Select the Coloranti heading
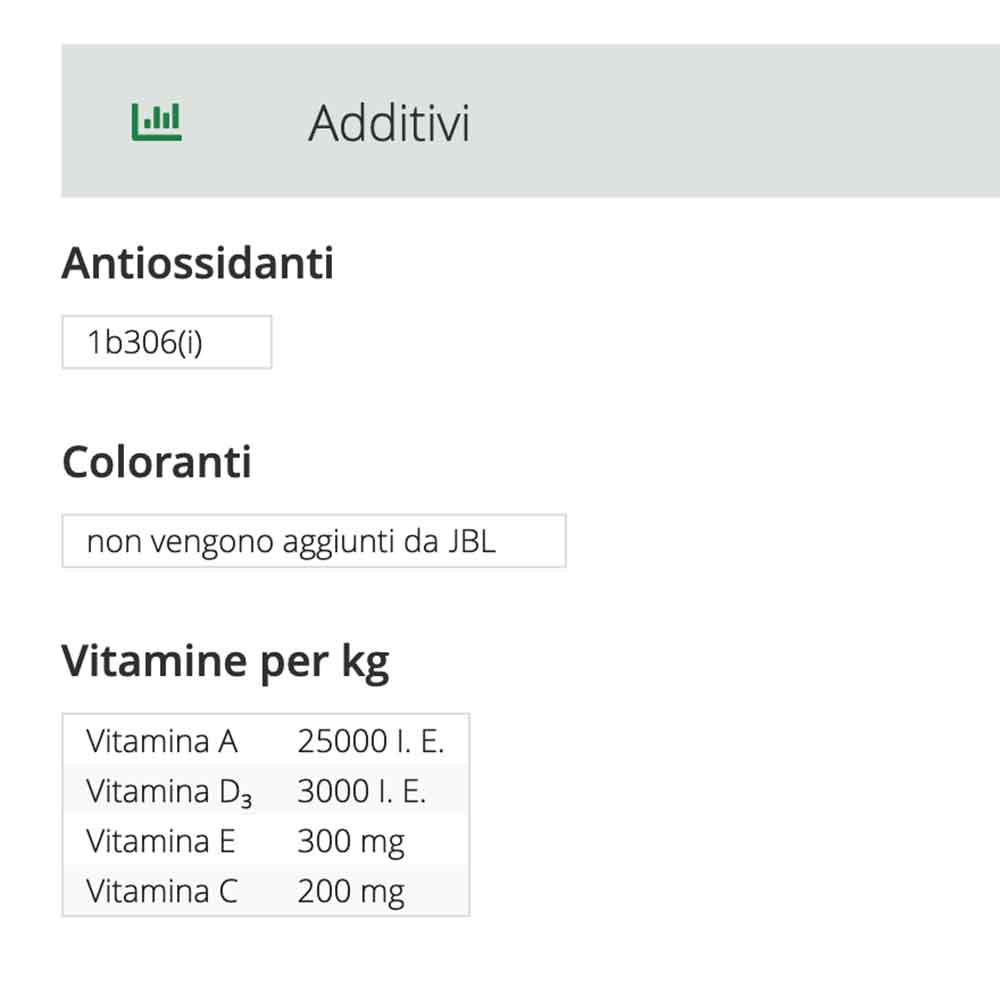 [x=157, y=462]
